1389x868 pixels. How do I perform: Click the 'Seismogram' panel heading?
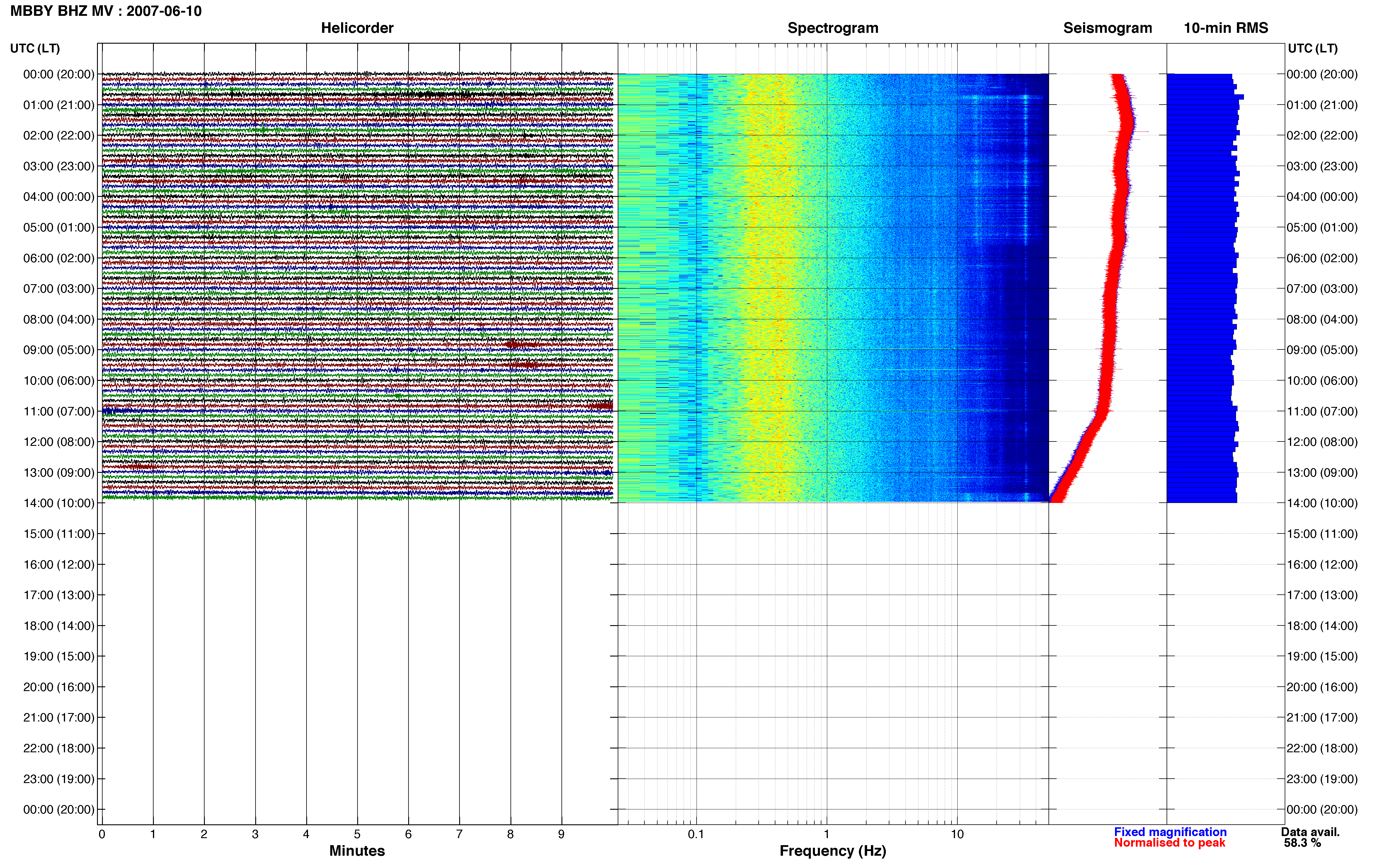coord(1108,28)
